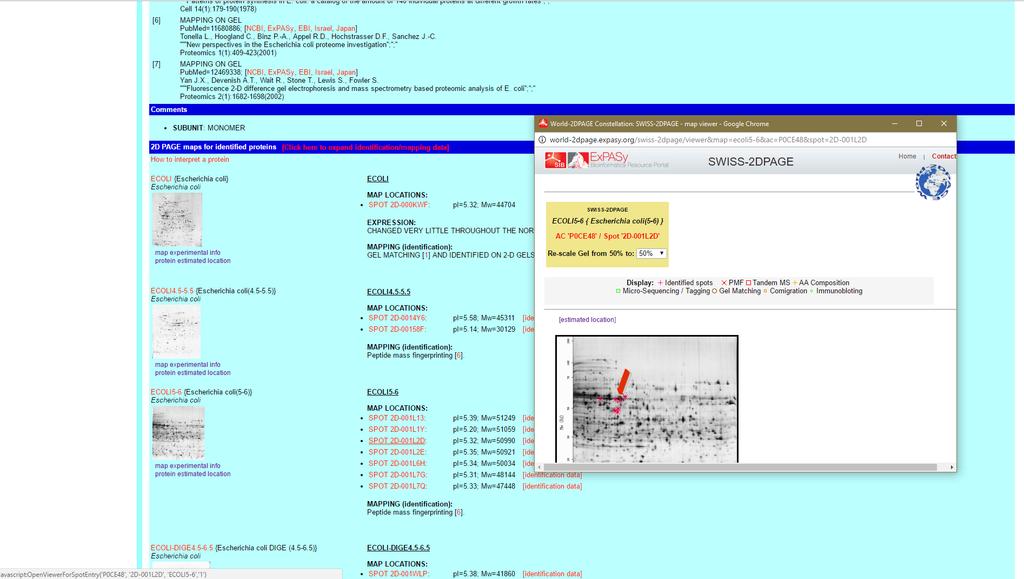Open SPOT 2D-00158F link
1024x579 pixels.
click(398, 330)
